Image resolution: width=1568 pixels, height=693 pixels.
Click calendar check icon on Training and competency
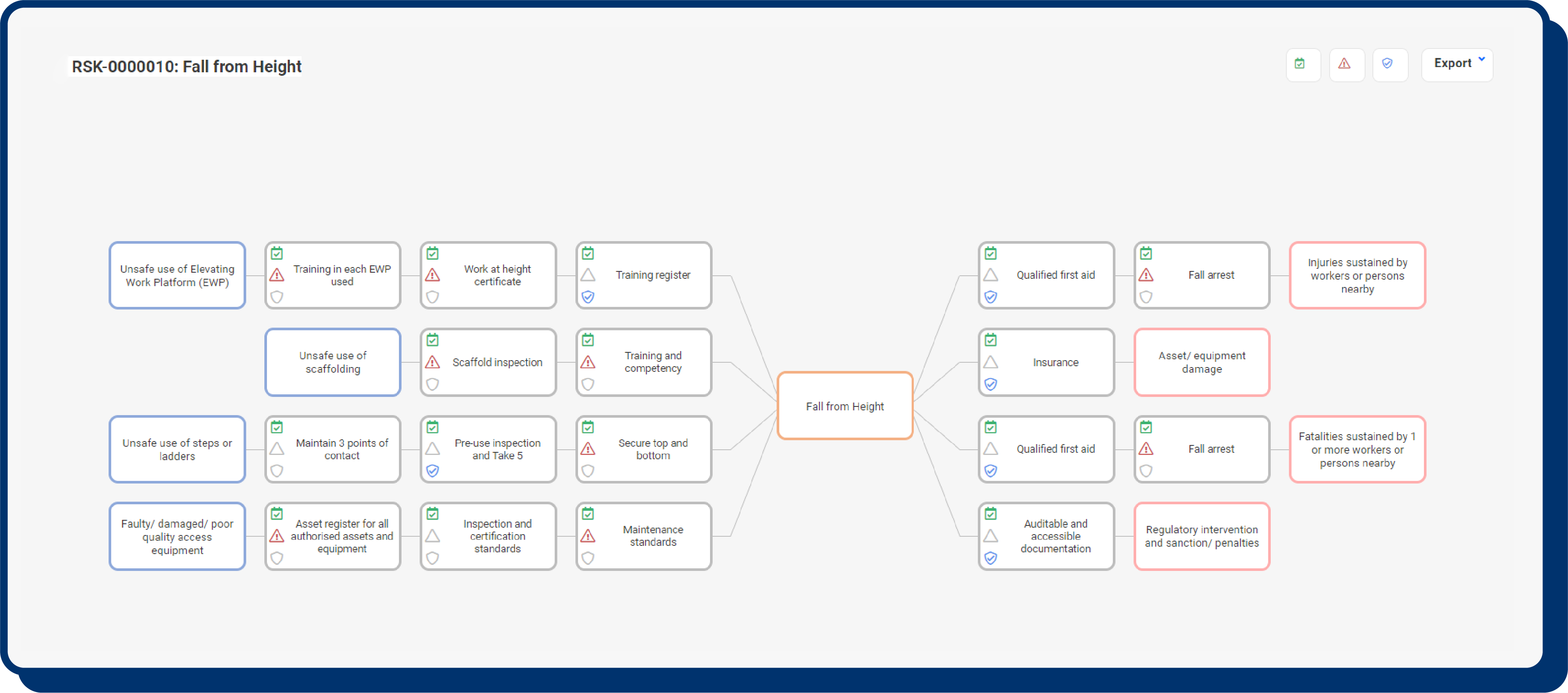(x=588, y=340)
